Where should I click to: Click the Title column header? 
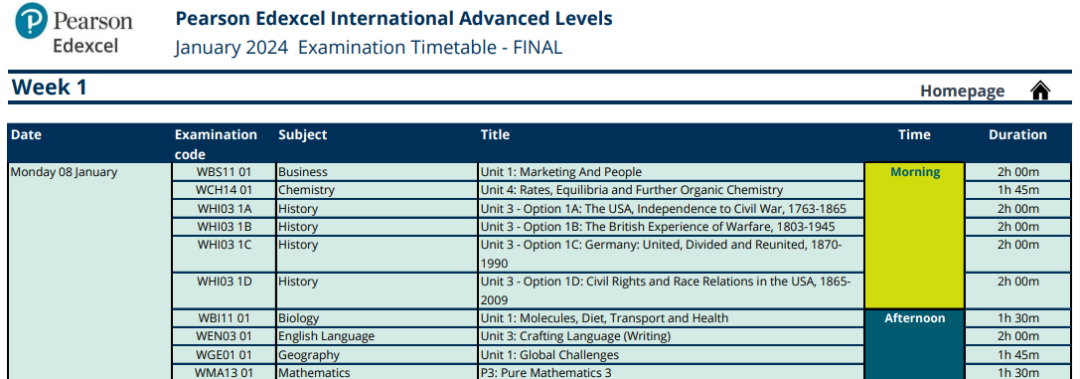point(495,135)
